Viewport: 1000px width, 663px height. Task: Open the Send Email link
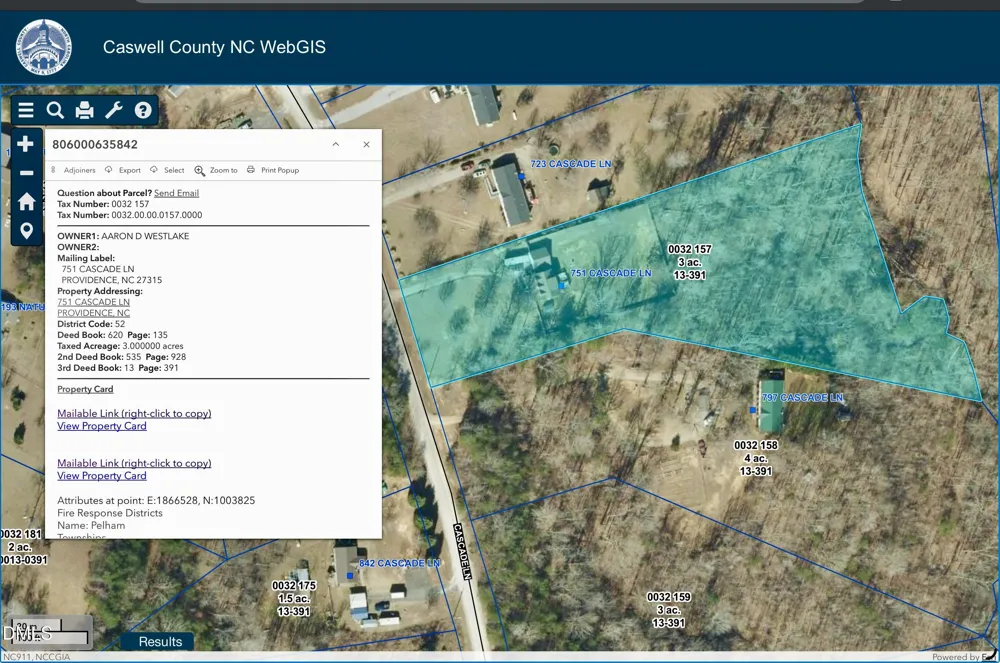[x=176, y=193]
